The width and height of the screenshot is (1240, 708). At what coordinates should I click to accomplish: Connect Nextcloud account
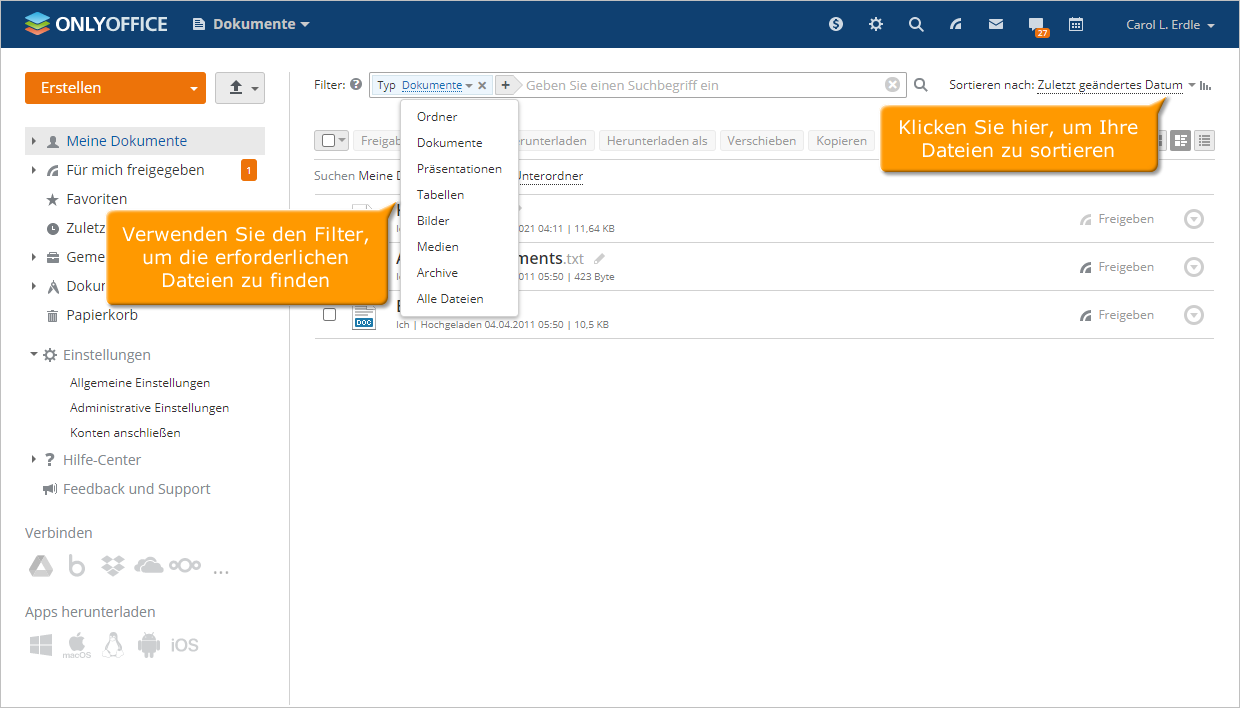(x=185, y=566)
